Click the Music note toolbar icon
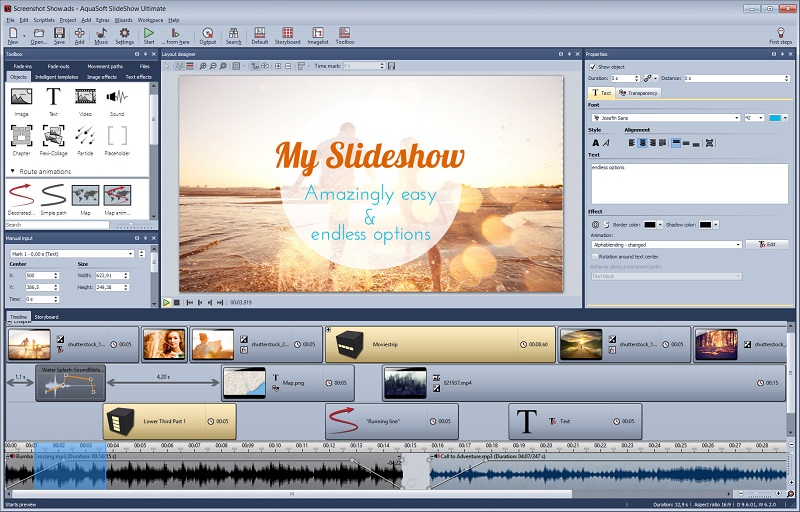800x512 pixels. click(x=101, y=34)
